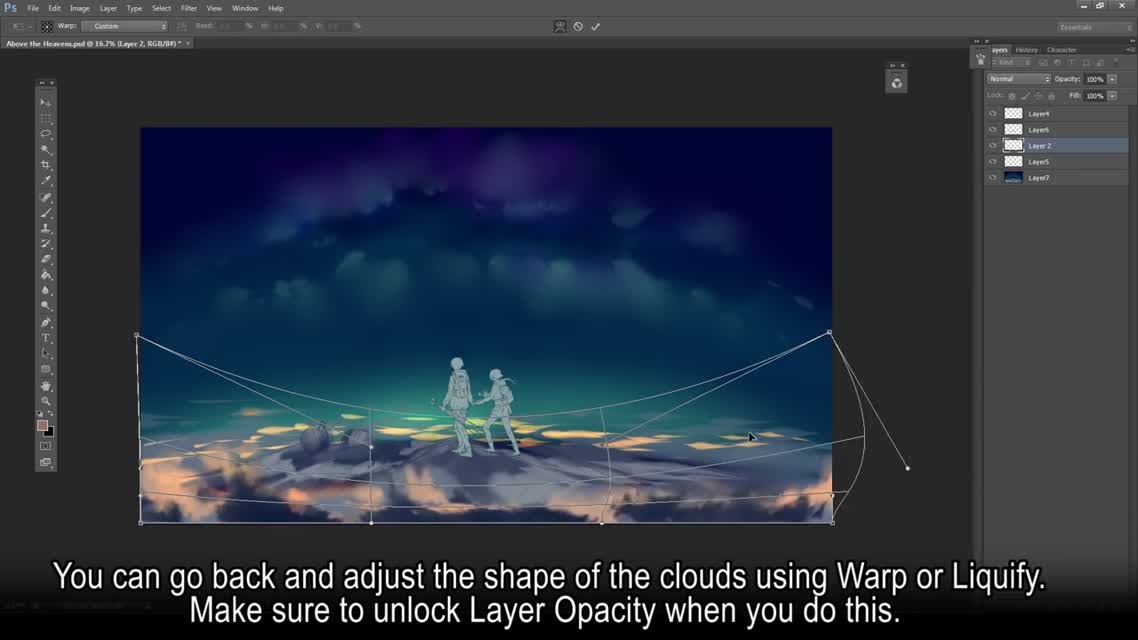Swap foreground and background colors
Screen dimensions: 1138x640
[x=51, y=414]
